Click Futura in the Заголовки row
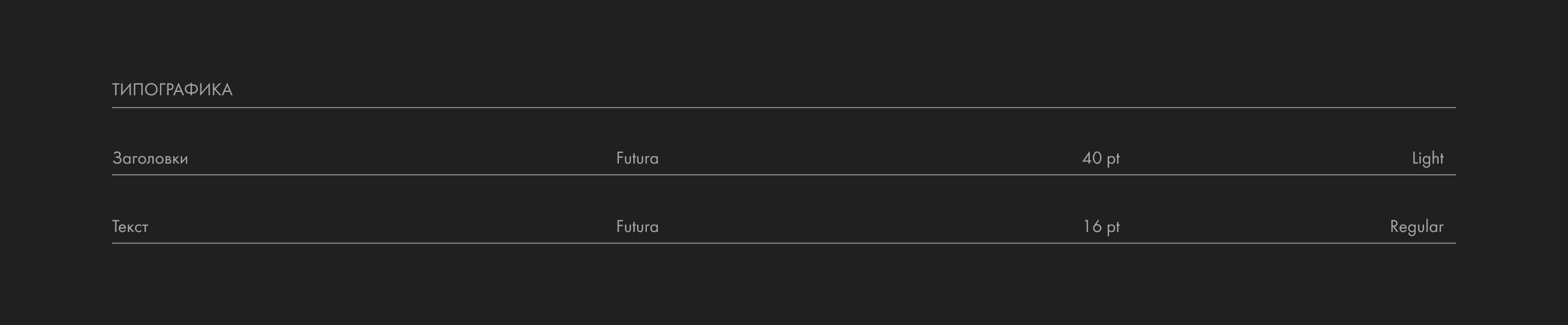 point(637,159)
